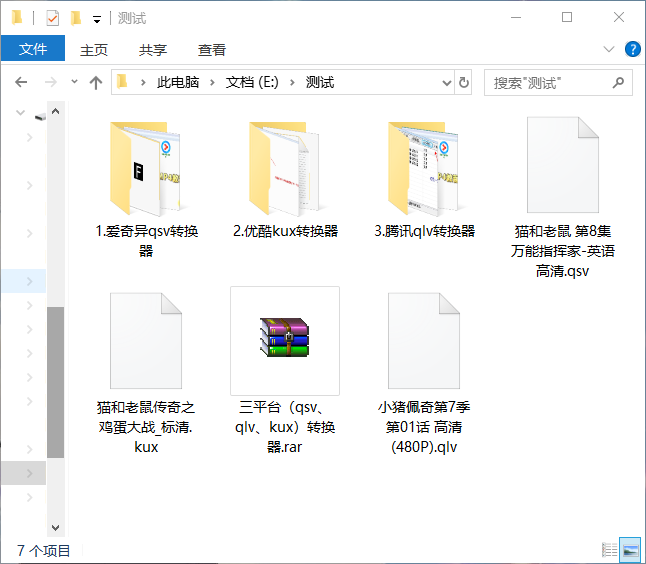This screenshot has width=646, height=564.
Task: Collapse the top expanded tree node chevron
Action: tap(20, 112)
